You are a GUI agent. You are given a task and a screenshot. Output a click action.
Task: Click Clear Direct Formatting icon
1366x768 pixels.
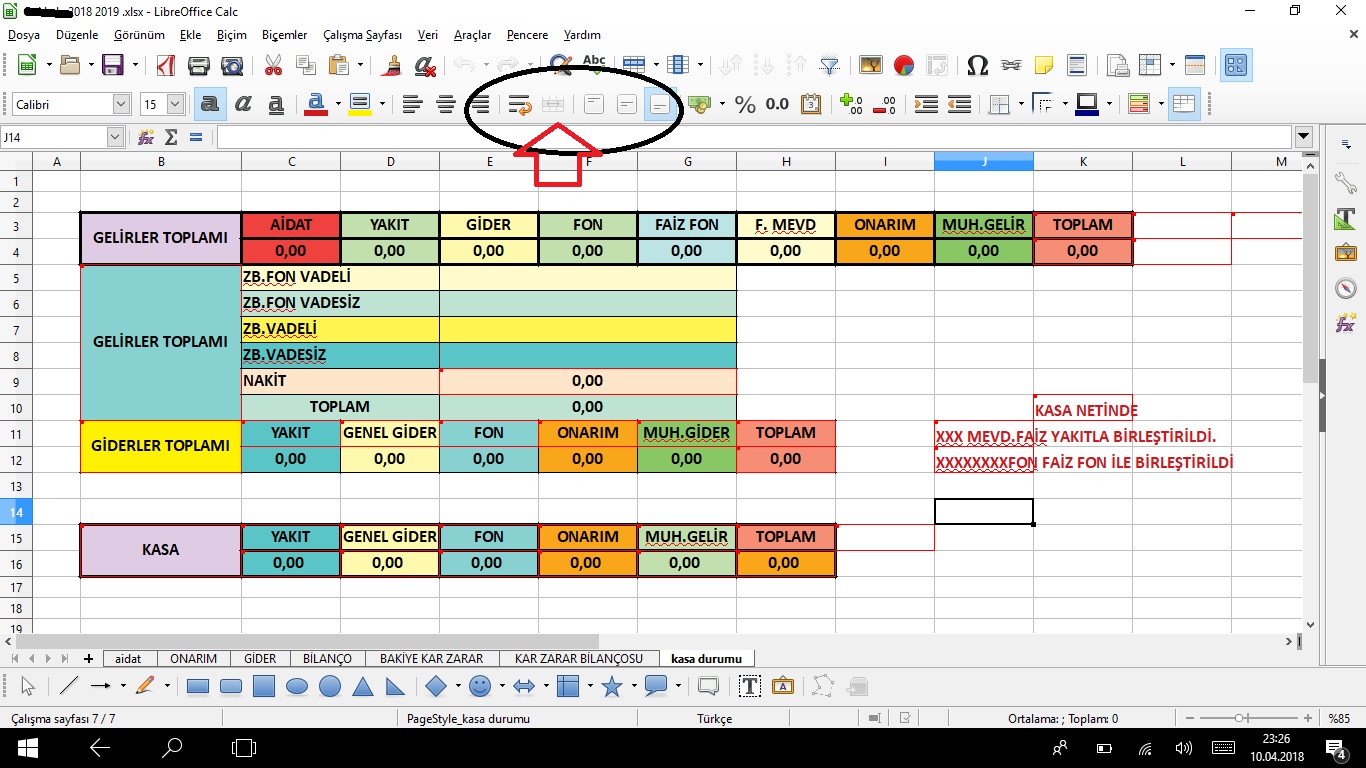[425, 65]
